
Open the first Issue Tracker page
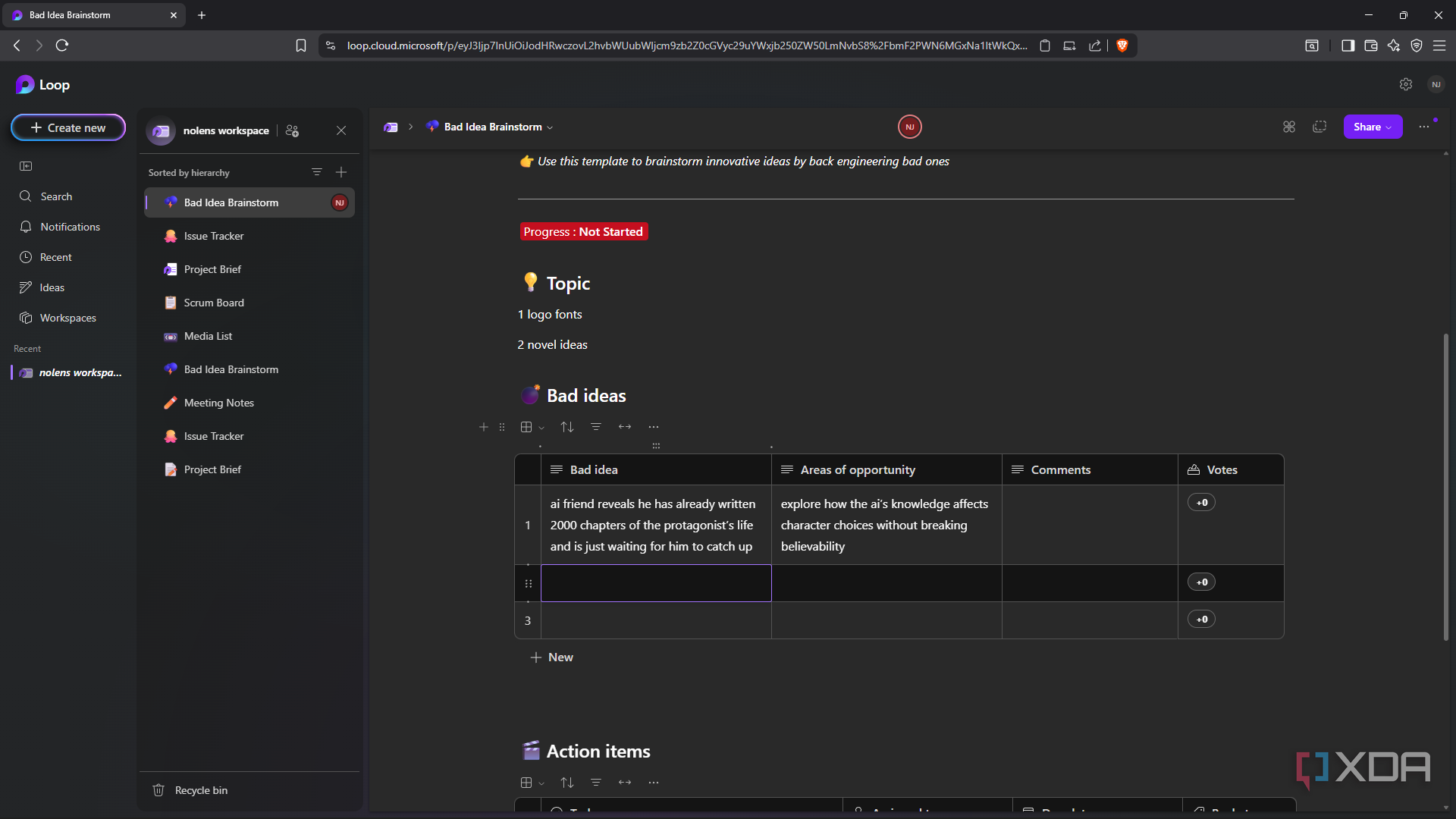coord(249,236)
